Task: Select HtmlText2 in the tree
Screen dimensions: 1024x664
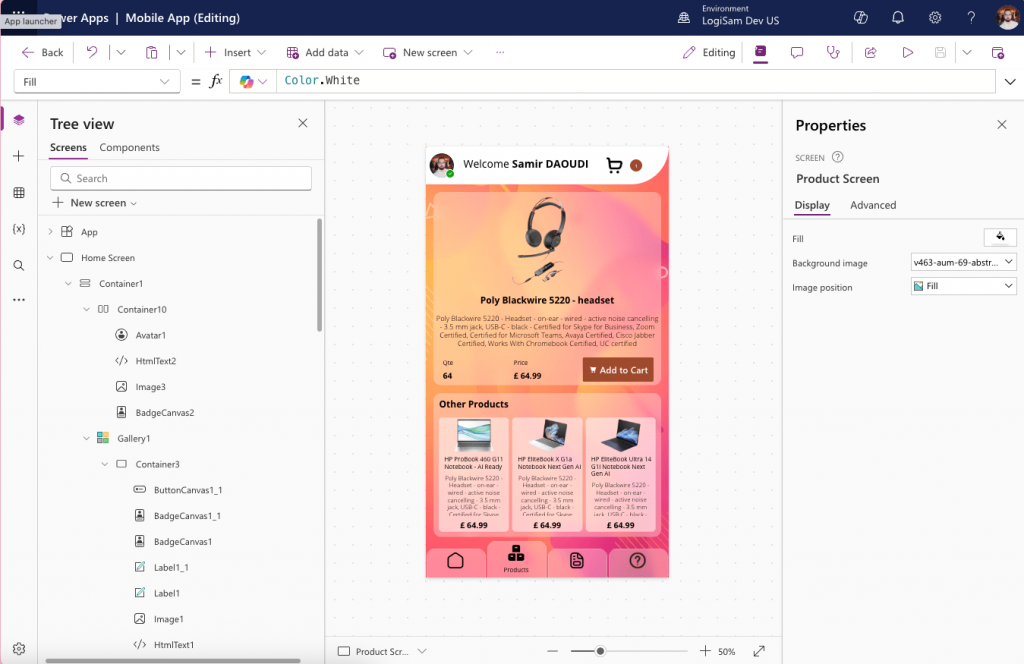Action: (x=155, y=361)
